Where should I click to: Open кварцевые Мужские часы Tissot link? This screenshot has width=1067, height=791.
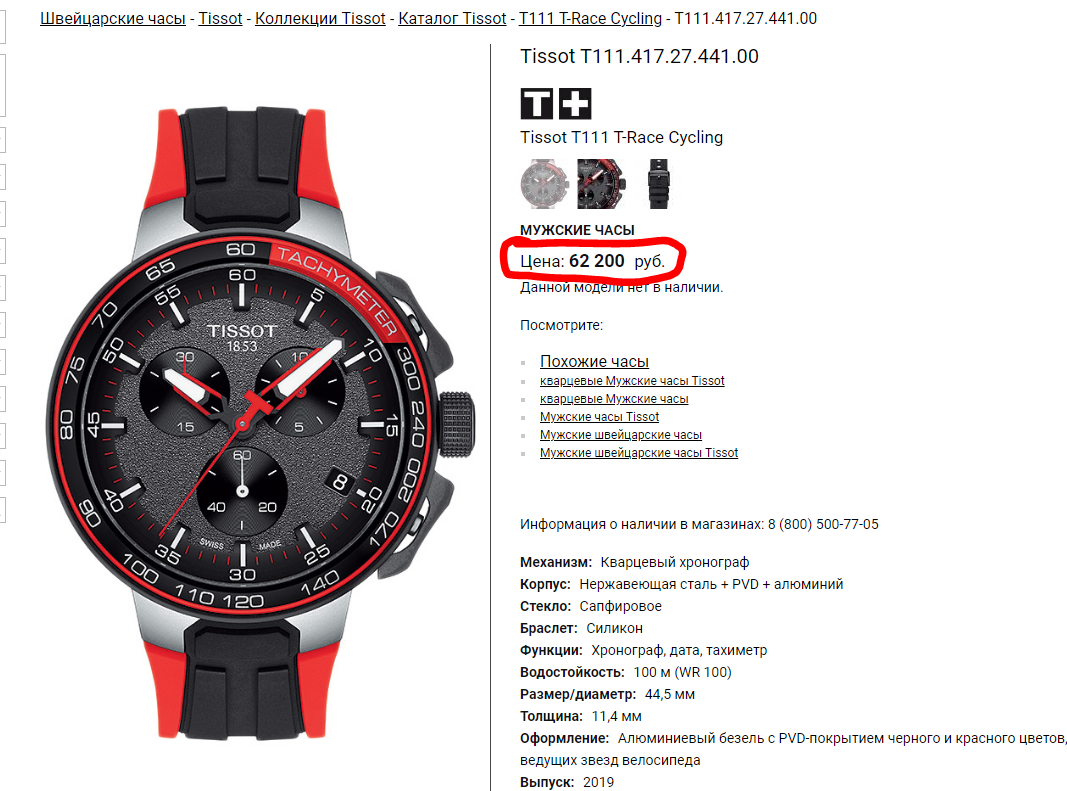(x=632, y=381)
